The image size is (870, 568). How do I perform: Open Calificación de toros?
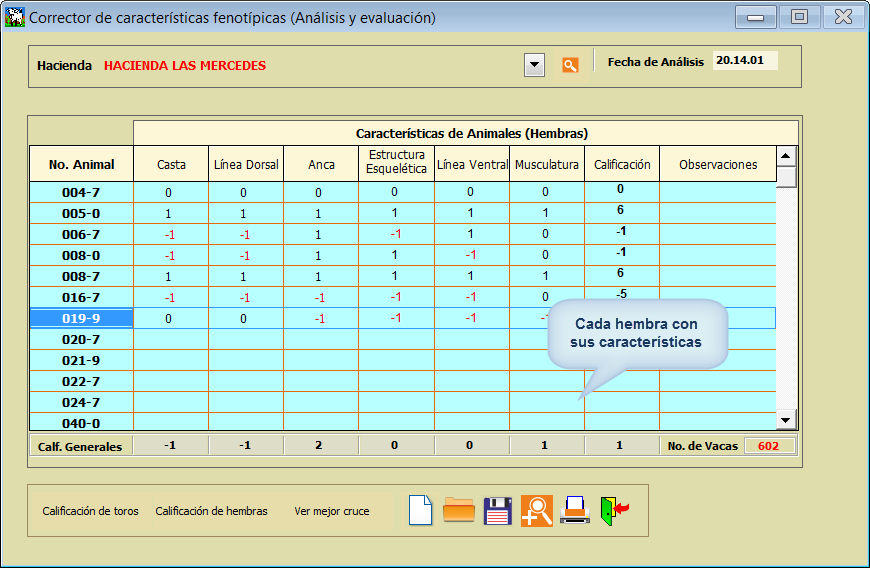(x=90, y=511)
